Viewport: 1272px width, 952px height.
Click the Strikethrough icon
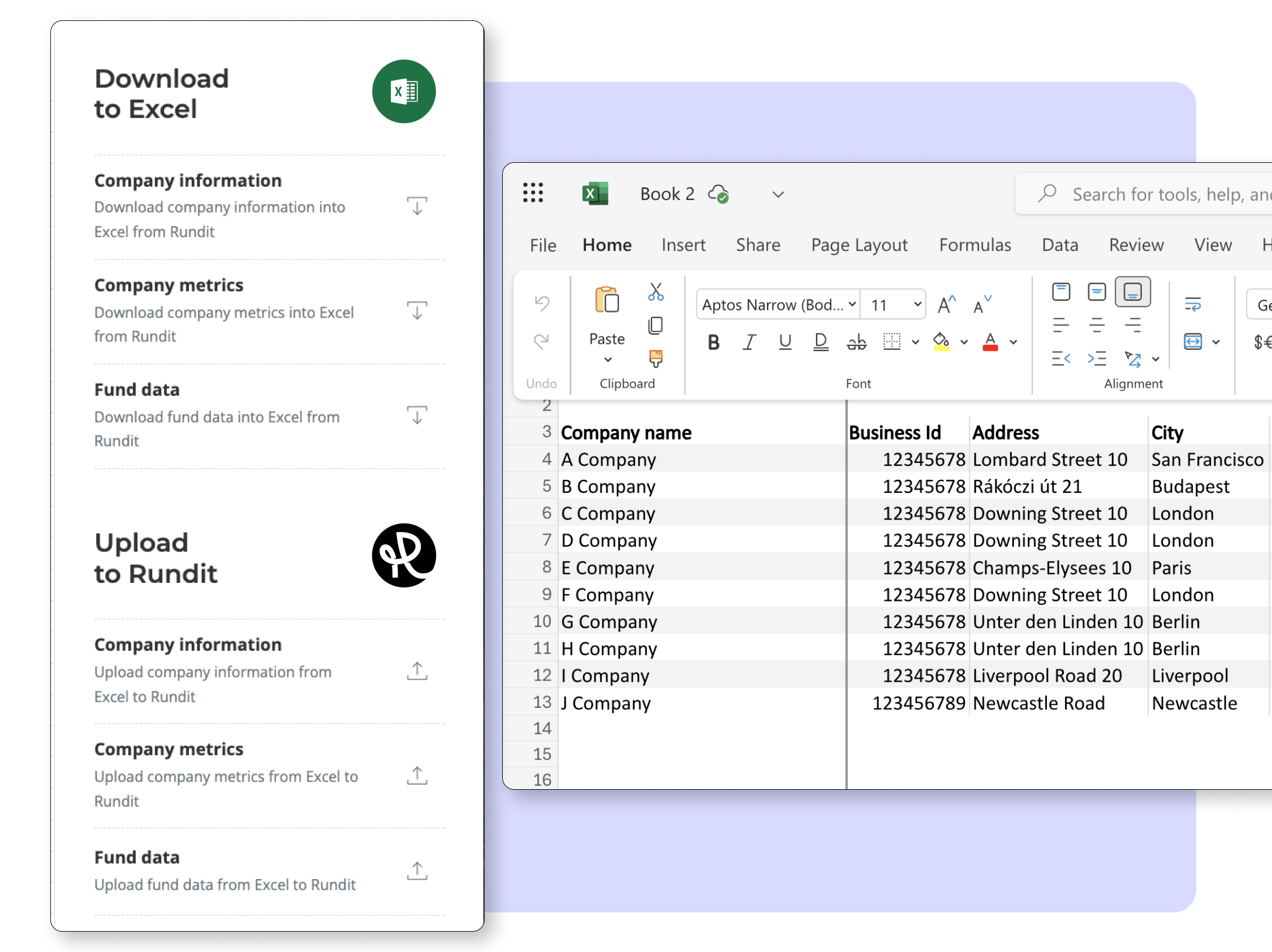click(x=856, y=342)
